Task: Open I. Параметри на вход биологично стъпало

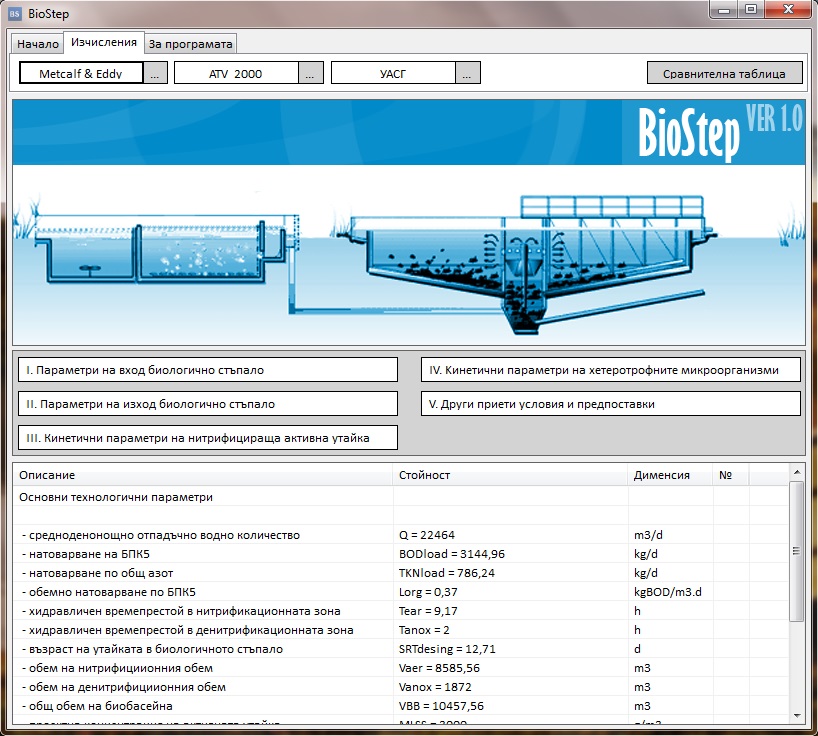Action: pyautogui.click(x=207, y=369)
